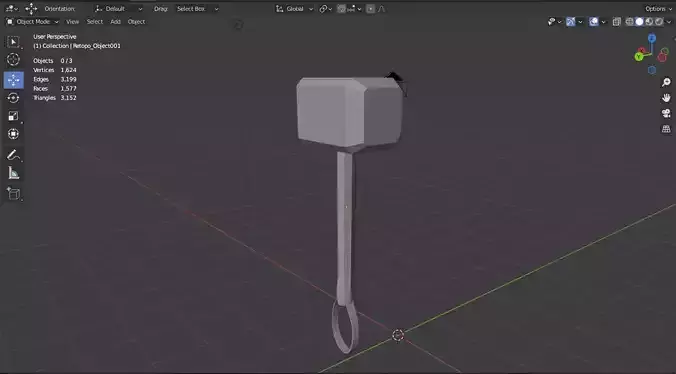Activate the Rotate tool
The height and width of the screenshot is (374, 676).
(x=13, y=98)
